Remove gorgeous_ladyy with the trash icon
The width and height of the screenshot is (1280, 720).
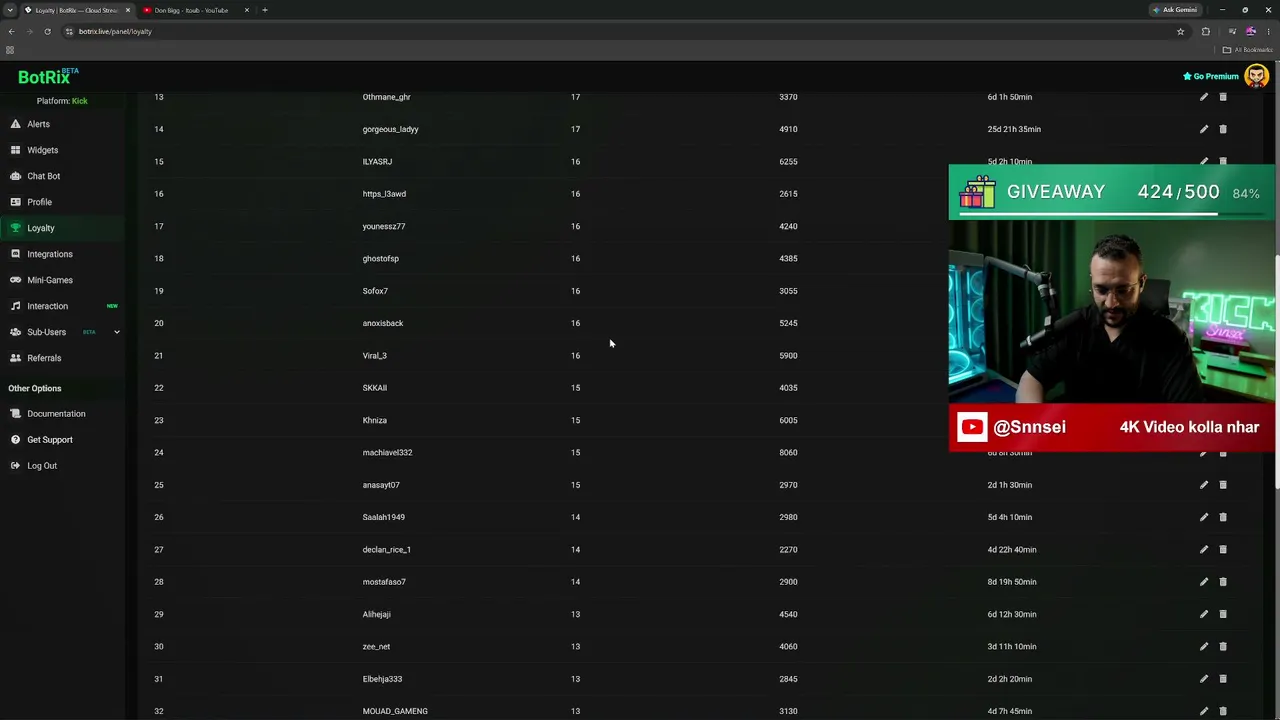point(1223,129)
